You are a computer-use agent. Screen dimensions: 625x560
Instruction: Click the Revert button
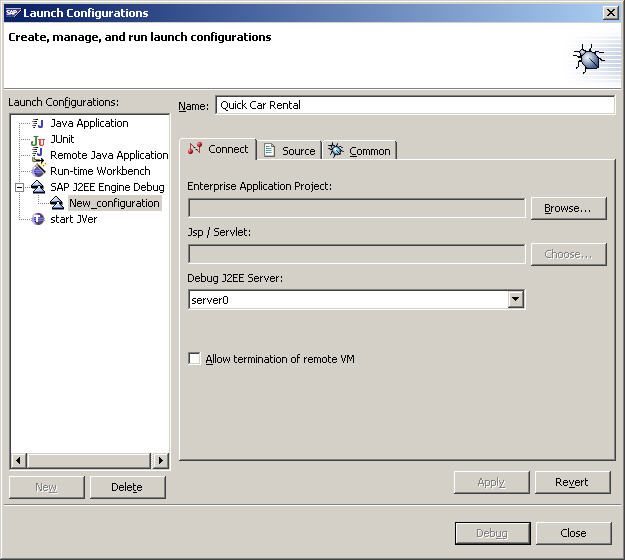[x=572, y=482]
